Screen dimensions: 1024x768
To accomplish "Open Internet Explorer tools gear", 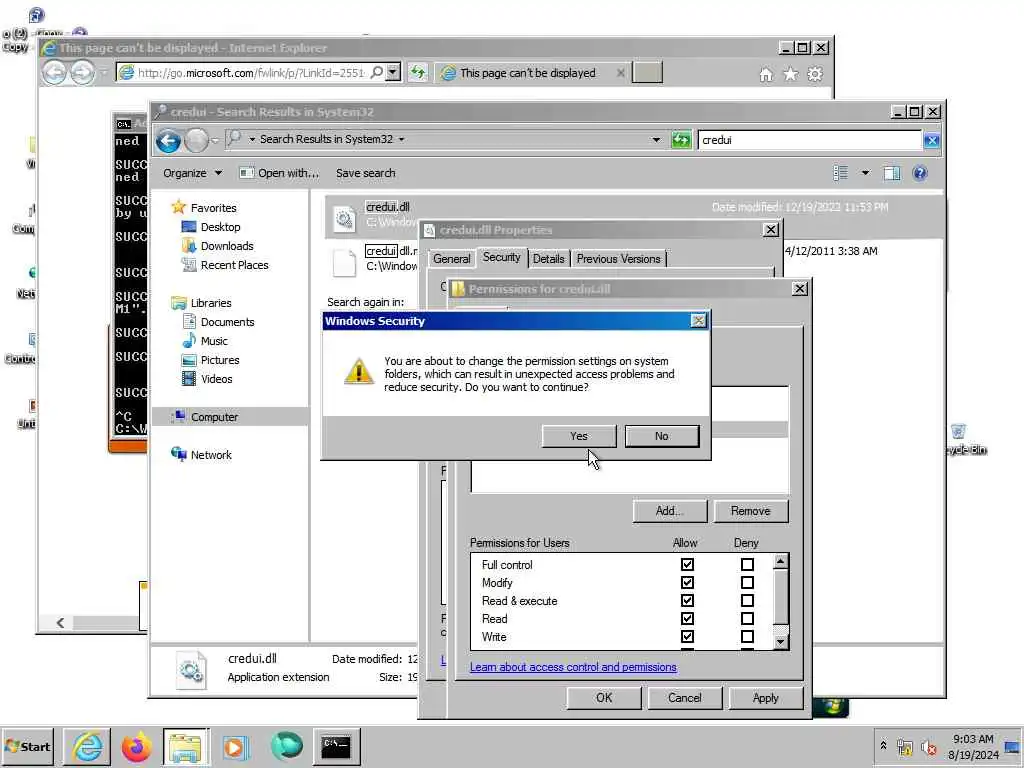I will [x=815, y=74].
